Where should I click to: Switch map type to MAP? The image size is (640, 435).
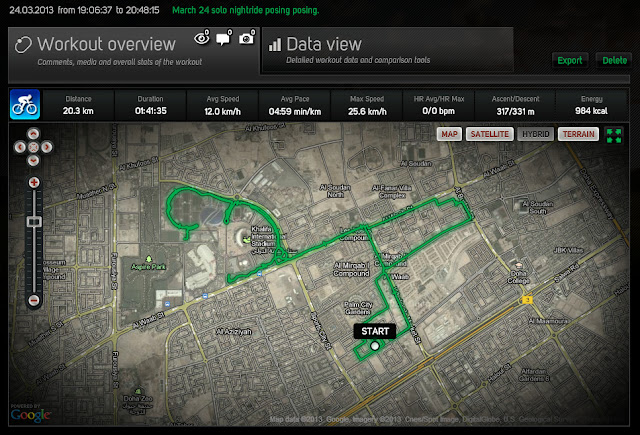click(449, 134)
